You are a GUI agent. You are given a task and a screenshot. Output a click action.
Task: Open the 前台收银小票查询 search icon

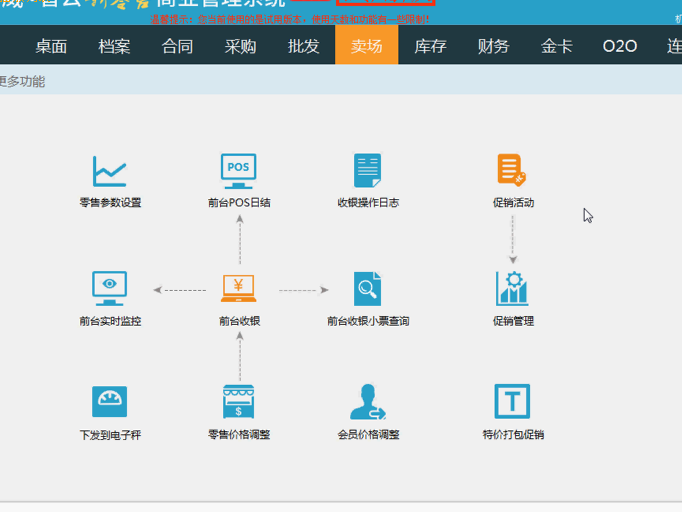368,289
